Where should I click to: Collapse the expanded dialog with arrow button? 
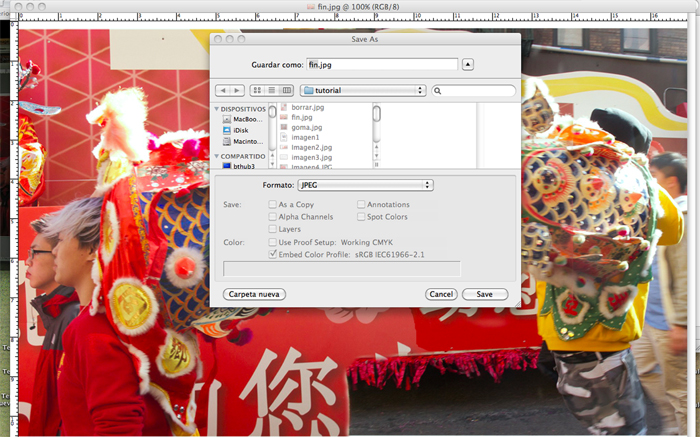[467, 65]
